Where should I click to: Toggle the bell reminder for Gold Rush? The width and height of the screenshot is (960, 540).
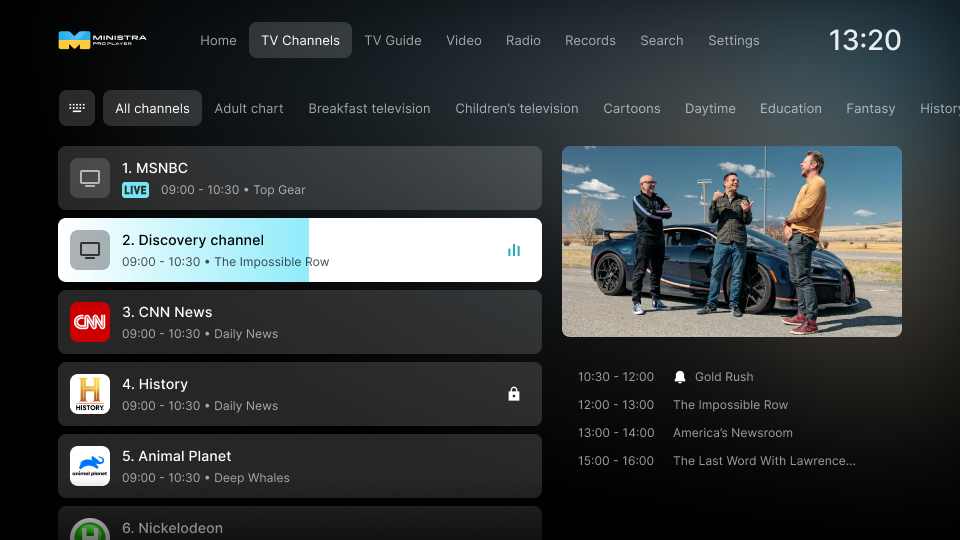680,377
